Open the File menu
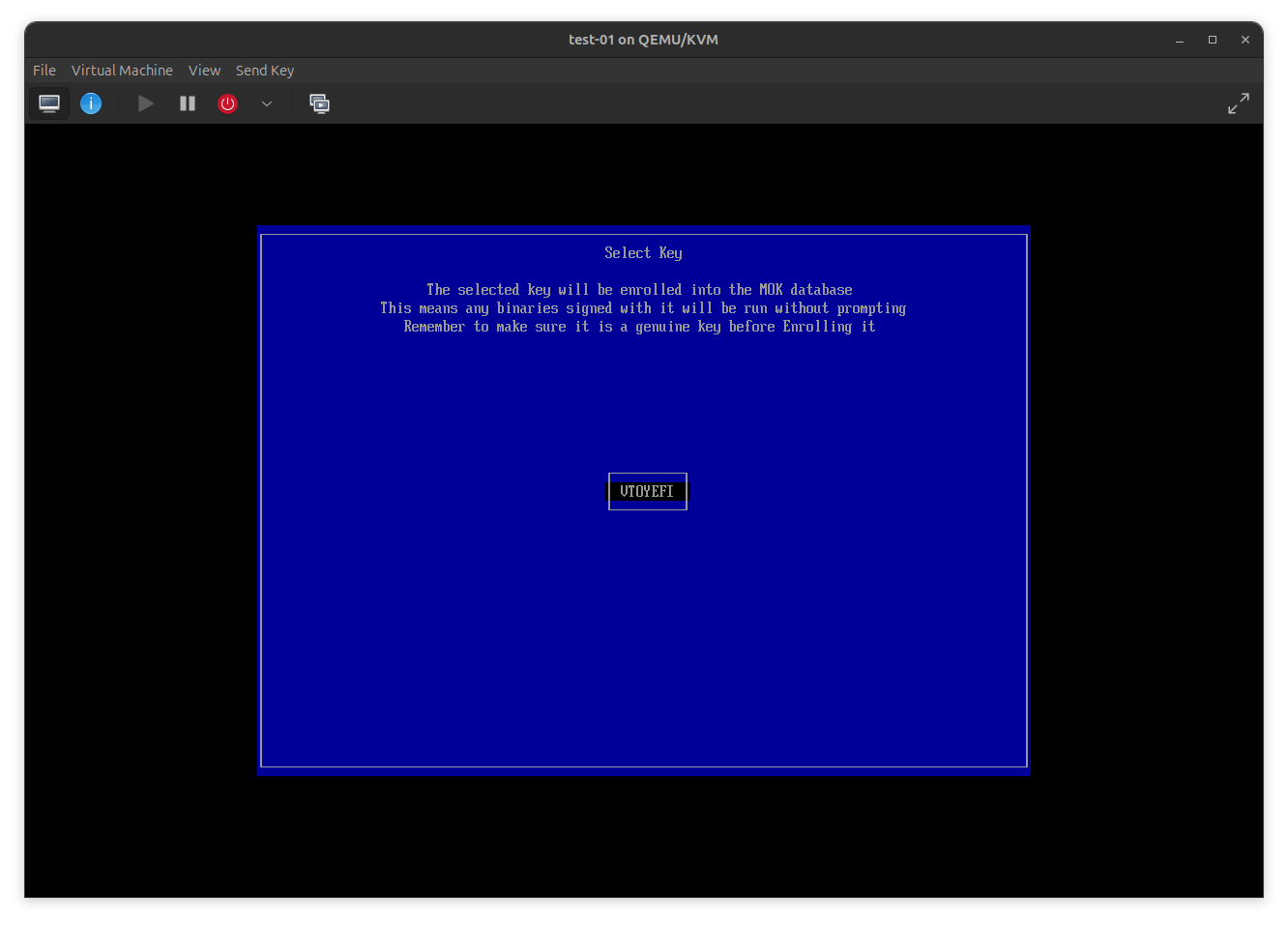1288x925 pixels. [x=44, y=70]
